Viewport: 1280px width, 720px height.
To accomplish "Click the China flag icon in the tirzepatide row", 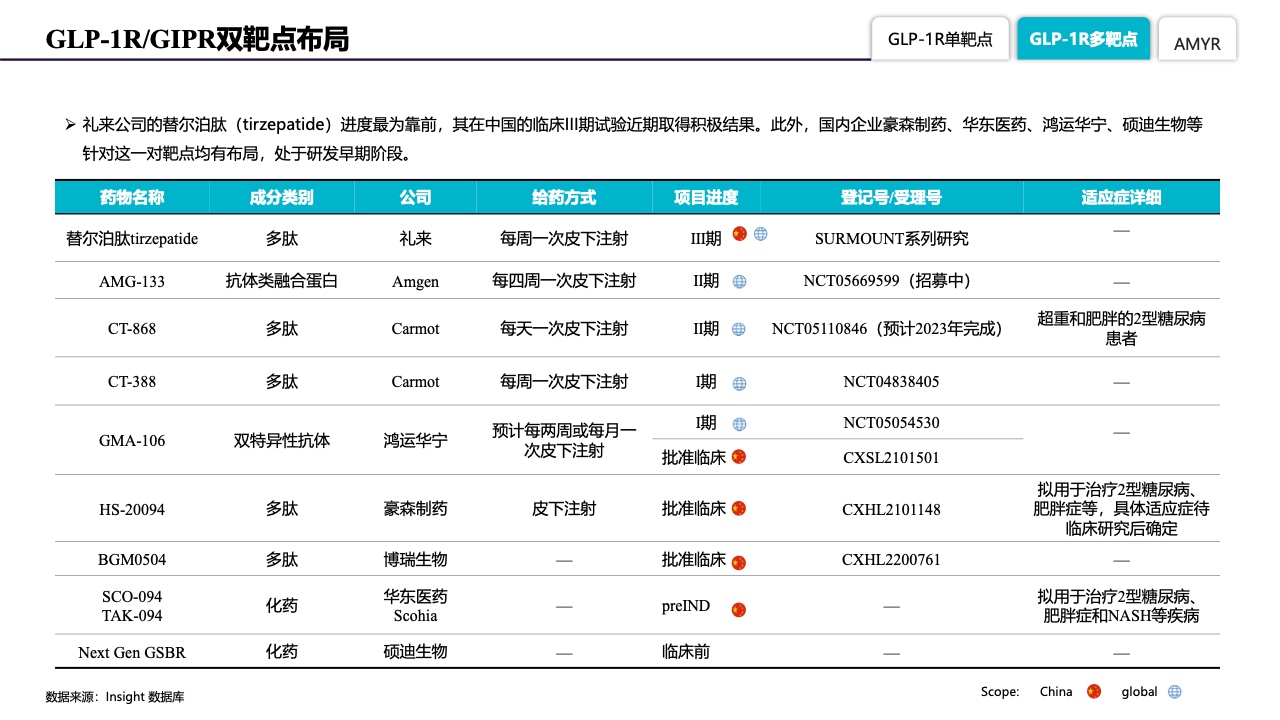I will 740,234.
